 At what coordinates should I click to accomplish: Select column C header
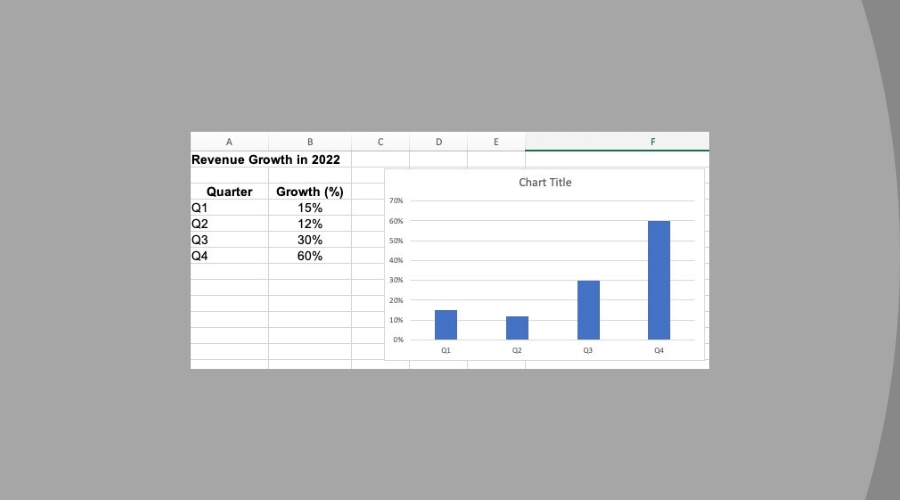pos(381,142)
